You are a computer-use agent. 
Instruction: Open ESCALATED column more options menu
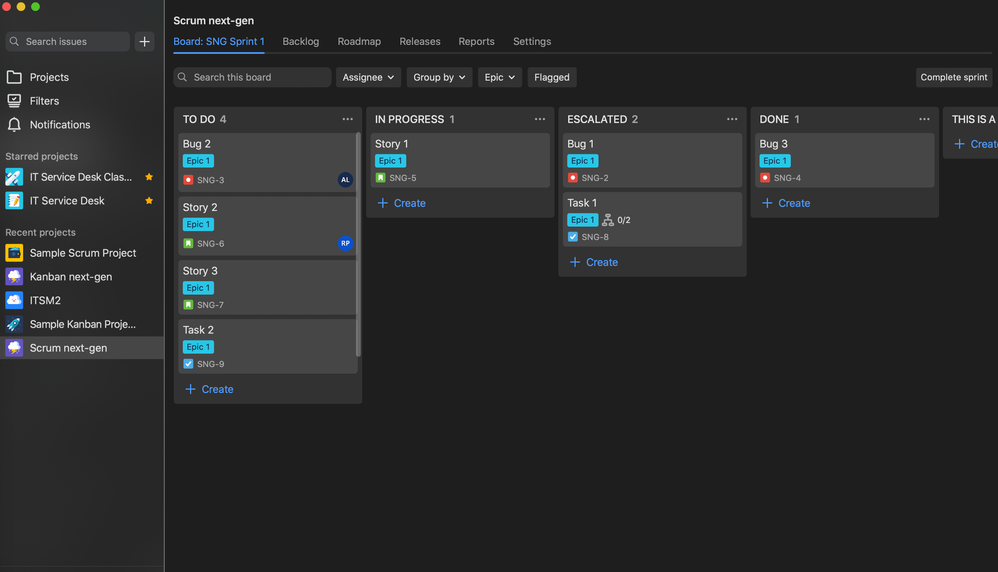[732, 119]
